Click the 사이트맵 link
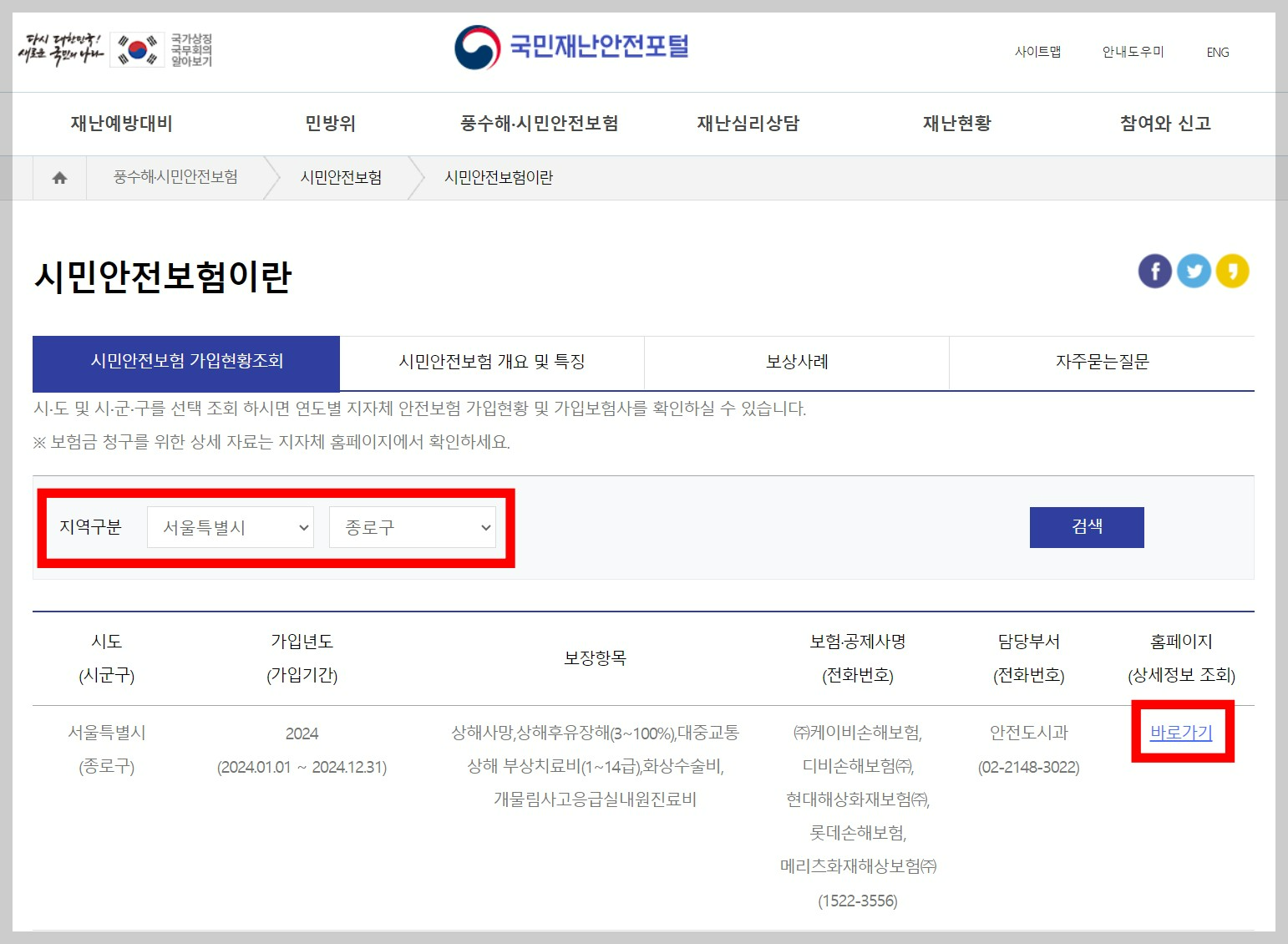1288x944 pixels. 1038,52
